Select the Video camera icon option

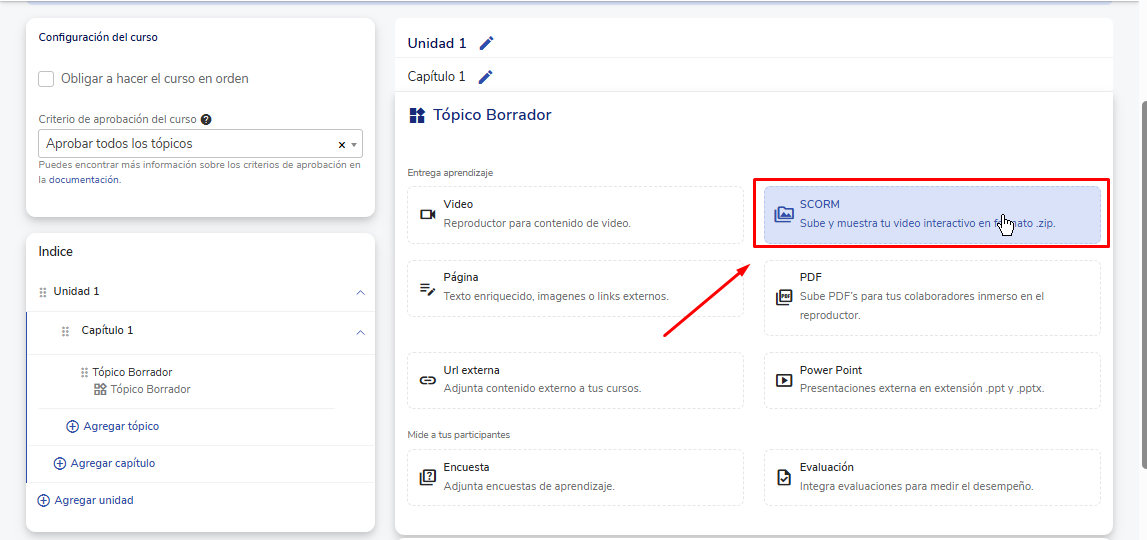tap(428, 214)
